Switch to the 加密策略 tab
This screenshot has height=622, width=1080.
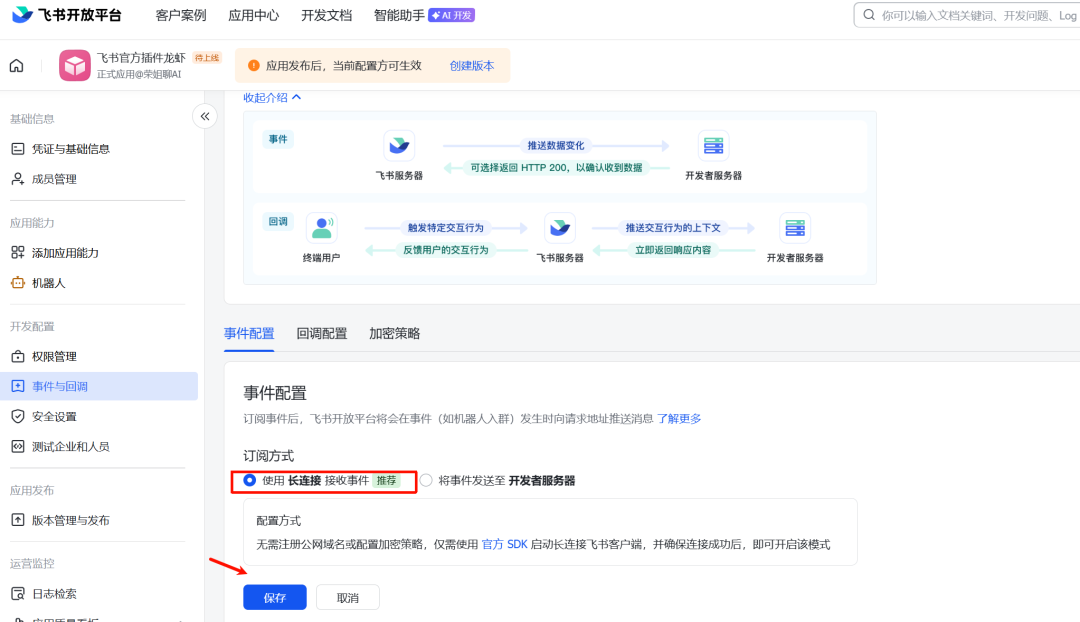(395, 333)
